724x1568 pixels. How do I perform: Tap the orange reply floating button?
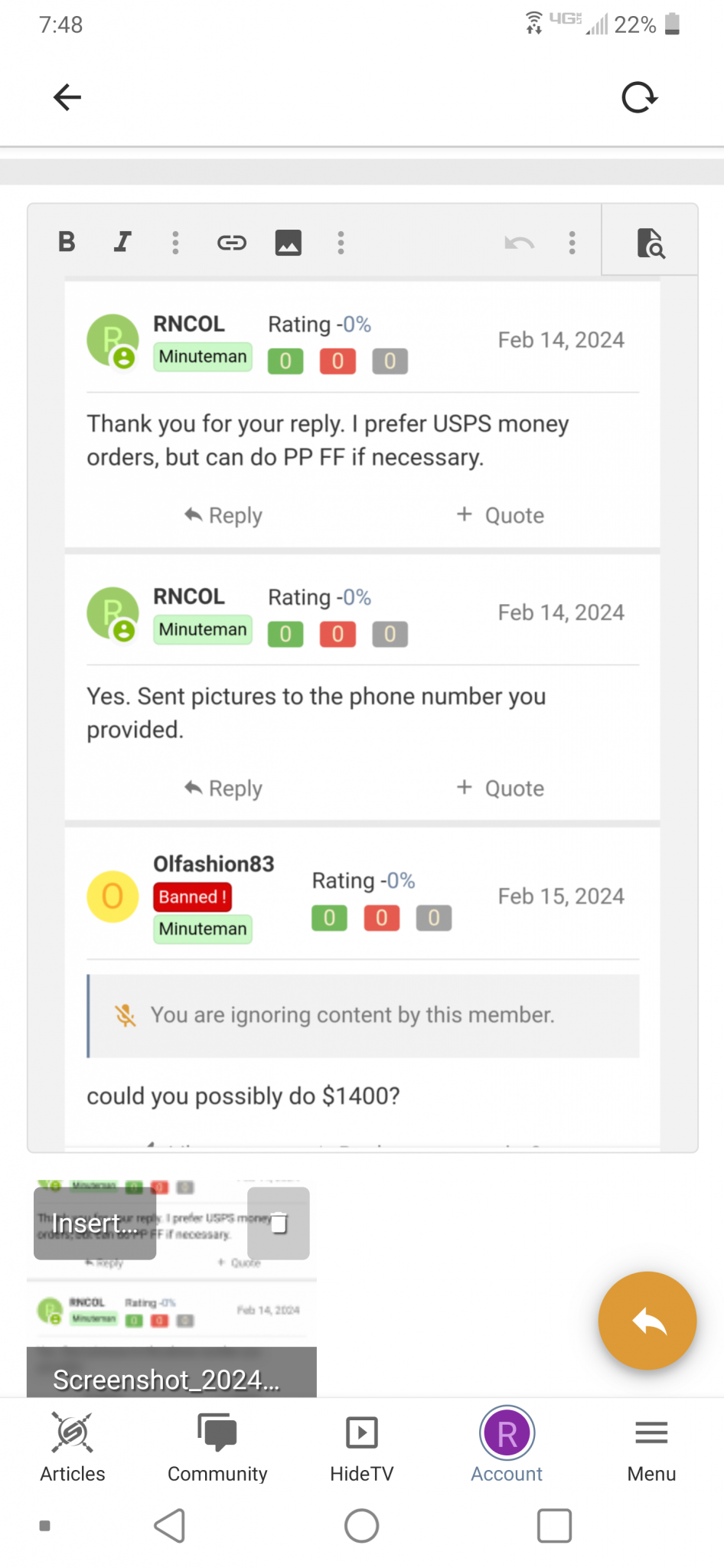[x=647, y=1321]
